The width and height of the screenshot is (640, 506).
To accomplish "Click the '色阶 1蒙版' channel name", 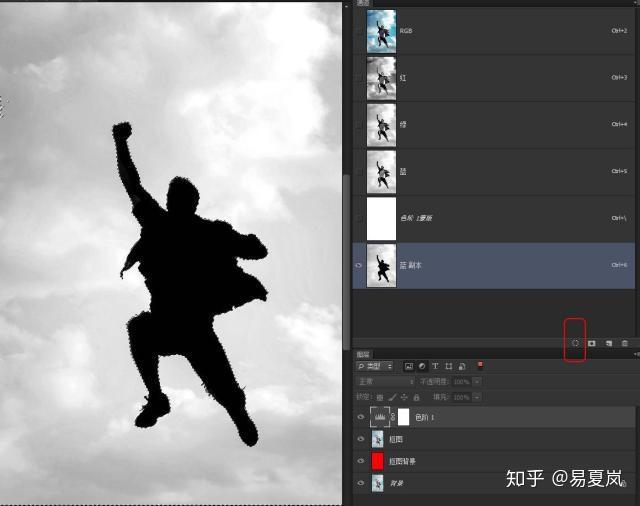I will [x=416, y=218].
